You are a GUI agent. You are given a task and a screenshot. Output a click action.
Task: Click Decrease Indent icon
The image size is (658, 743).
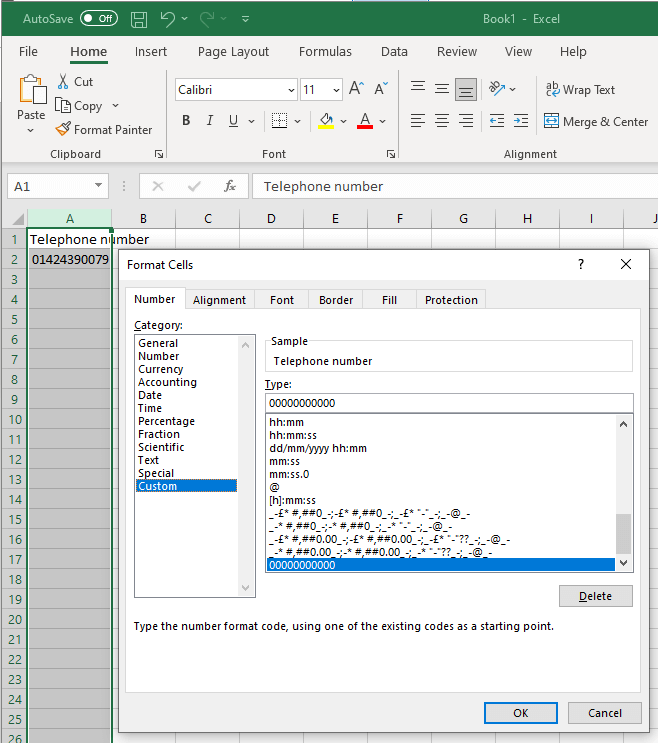point(497,121)
